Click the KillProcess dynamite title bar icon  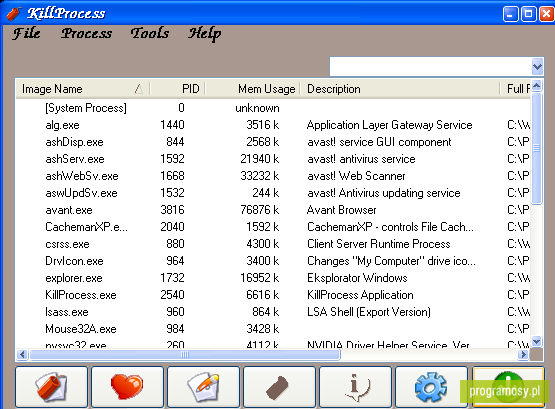point(14,13)
